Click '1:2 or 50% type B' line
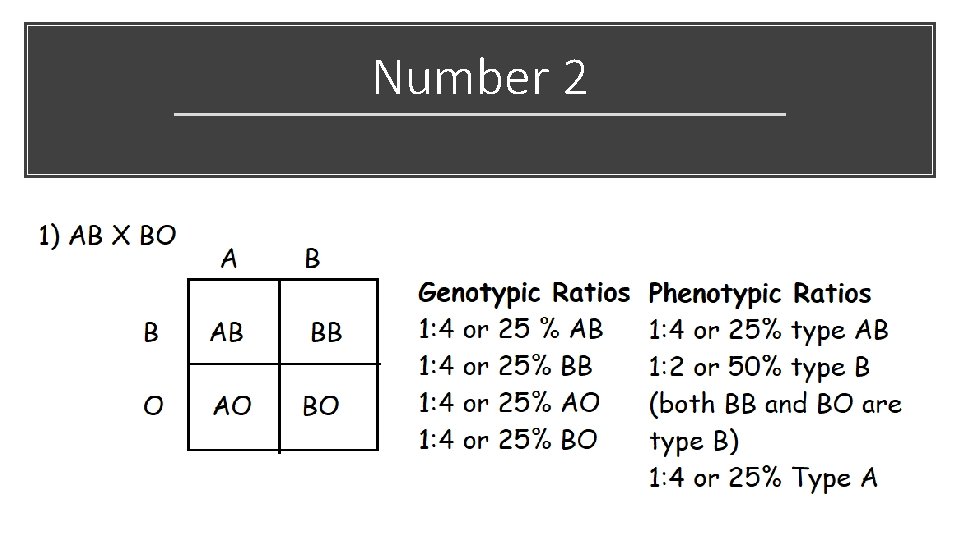The height and width of the screenshot is (540, 960). (759, 367)
